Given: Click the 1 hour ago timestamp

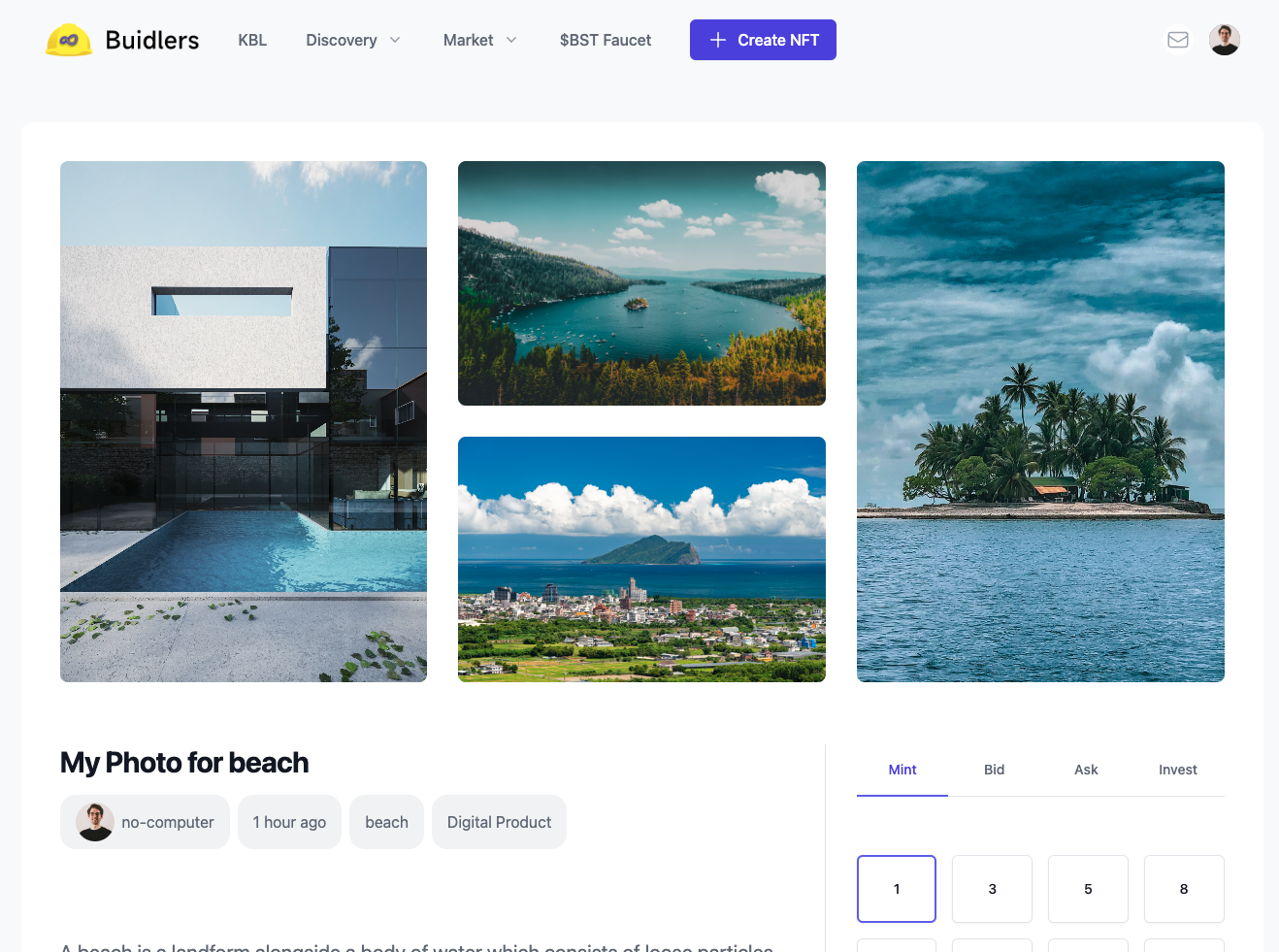Looking at the screenshot, I should (x=289, y=822).
